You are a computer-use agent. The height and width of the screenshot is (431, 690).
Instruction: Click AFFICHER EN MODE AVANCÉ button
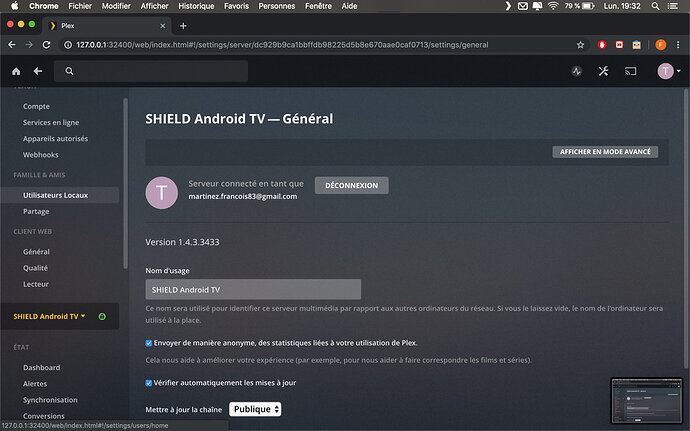[605, 151]
